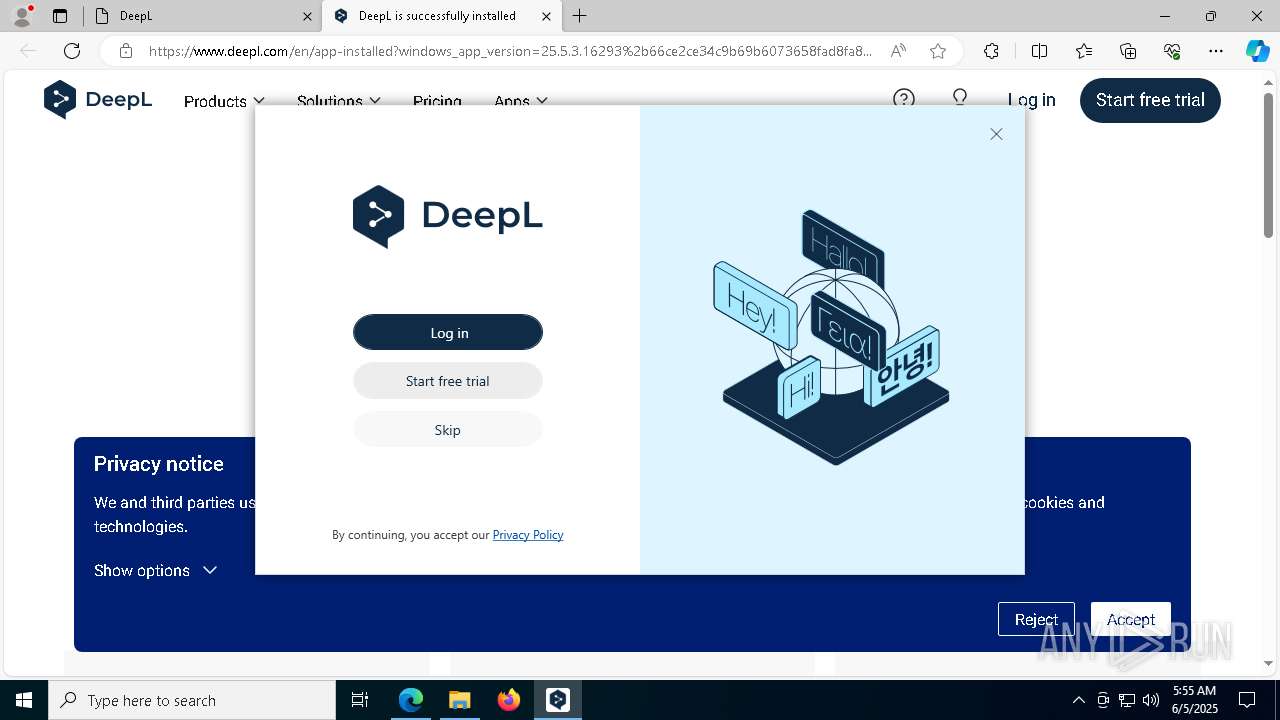Viewport: 1280px width, 720px height.
Task: Click the browser address bar URL
Action: (x=510, y=51)
